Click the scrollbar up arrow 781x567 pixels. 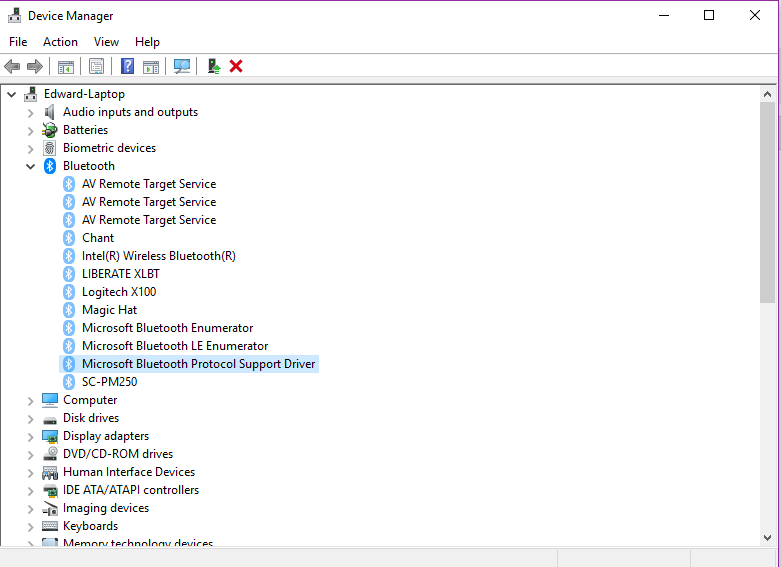[x=767, y=94]
